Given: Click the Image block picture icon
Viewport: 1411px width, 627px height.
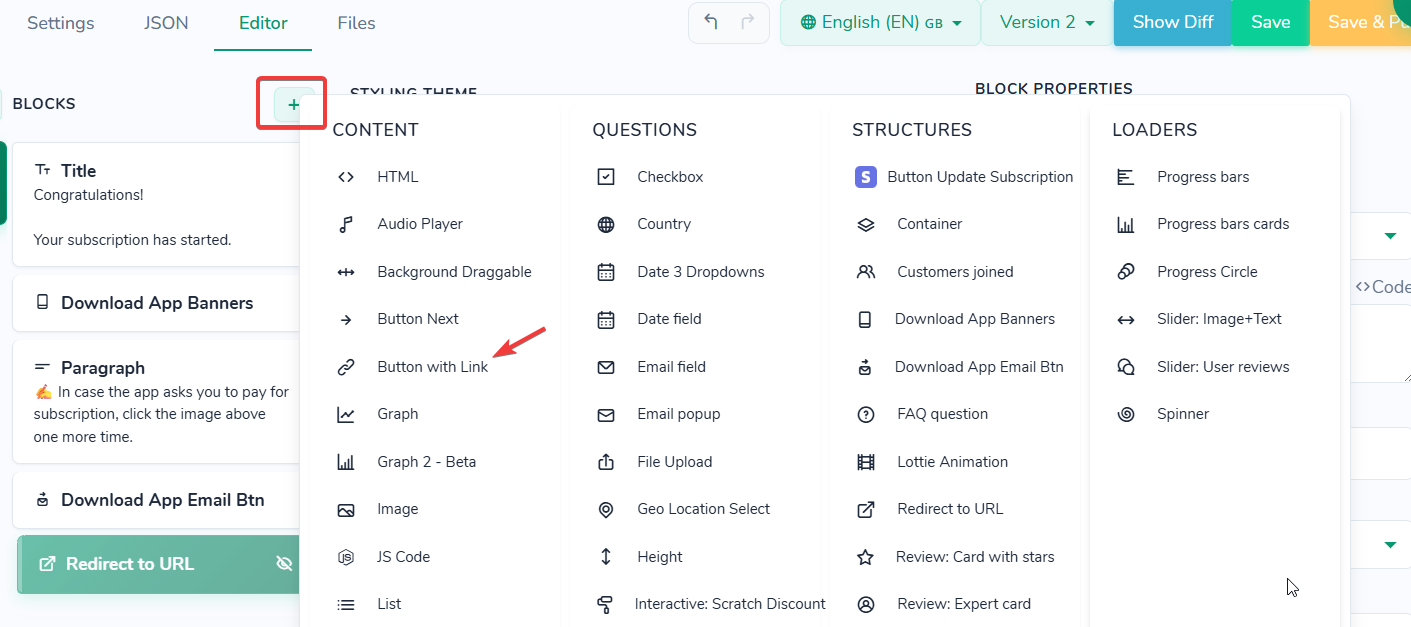Looking at the screenshot, I should point(346,510).
